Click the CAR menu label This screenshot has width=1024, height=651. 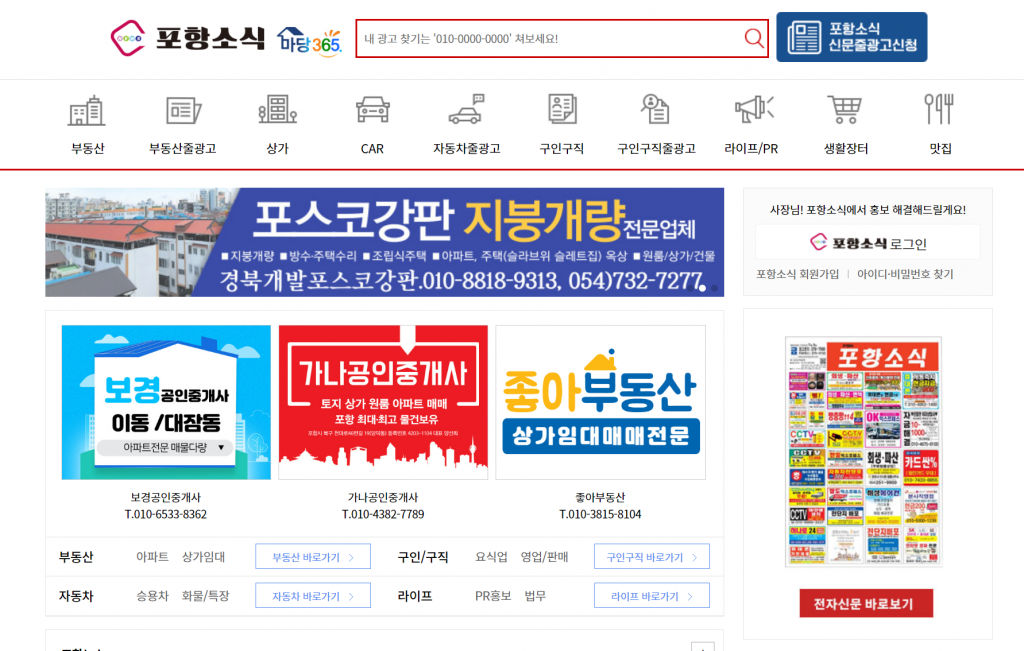372,149
